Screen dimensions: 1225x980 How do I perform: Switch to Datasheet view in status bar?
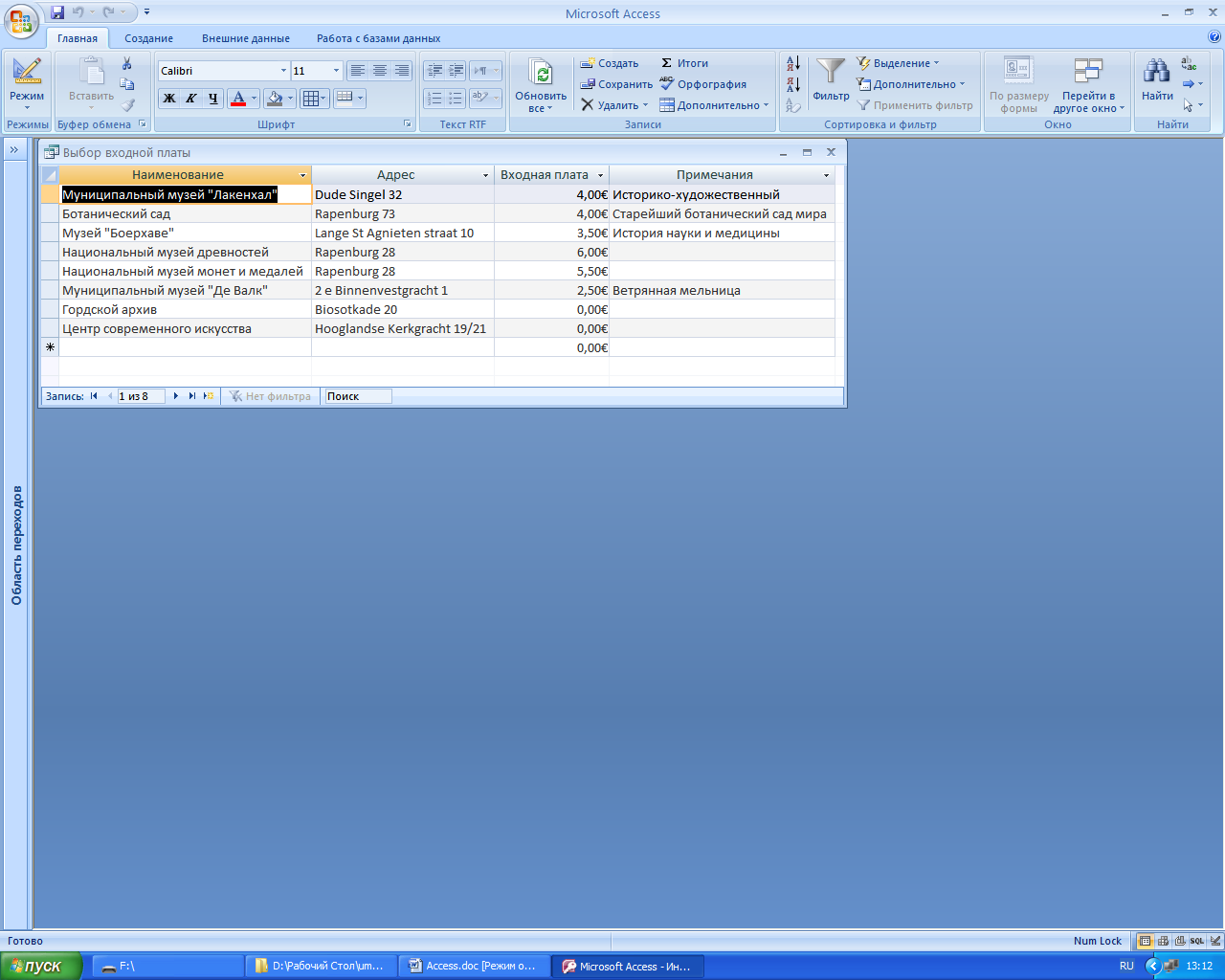(x=1145, y=941)
